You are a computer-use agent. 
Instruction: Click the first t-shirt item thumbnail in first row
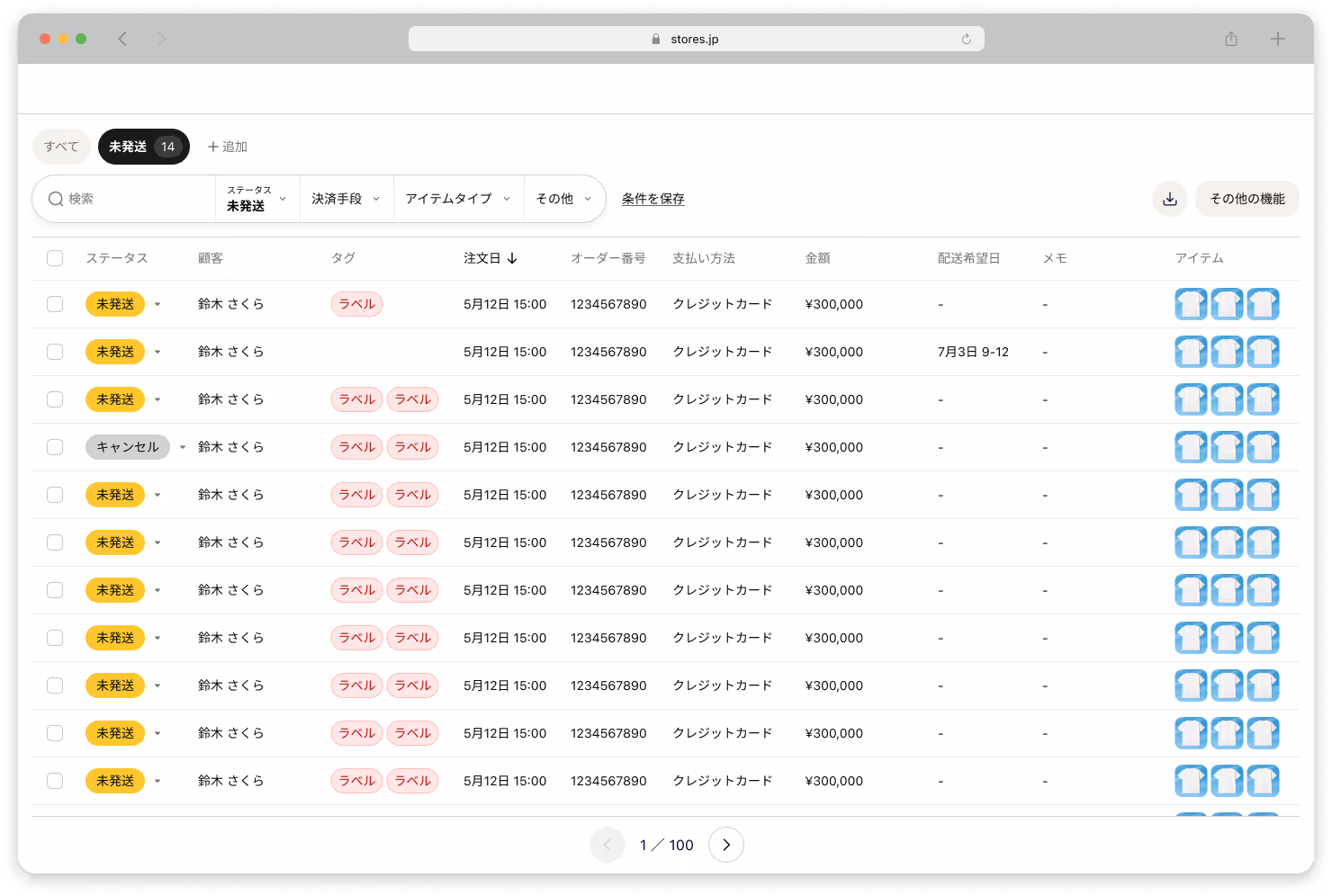pyautogui.click(x=1191, y=304)
